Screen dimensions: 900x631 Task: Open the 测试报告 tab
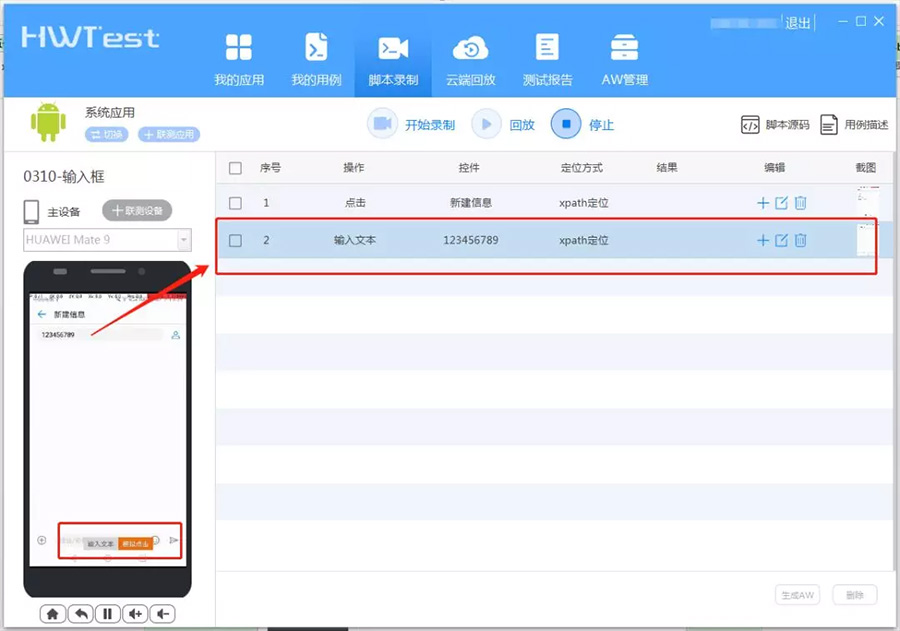coord(547,60)
